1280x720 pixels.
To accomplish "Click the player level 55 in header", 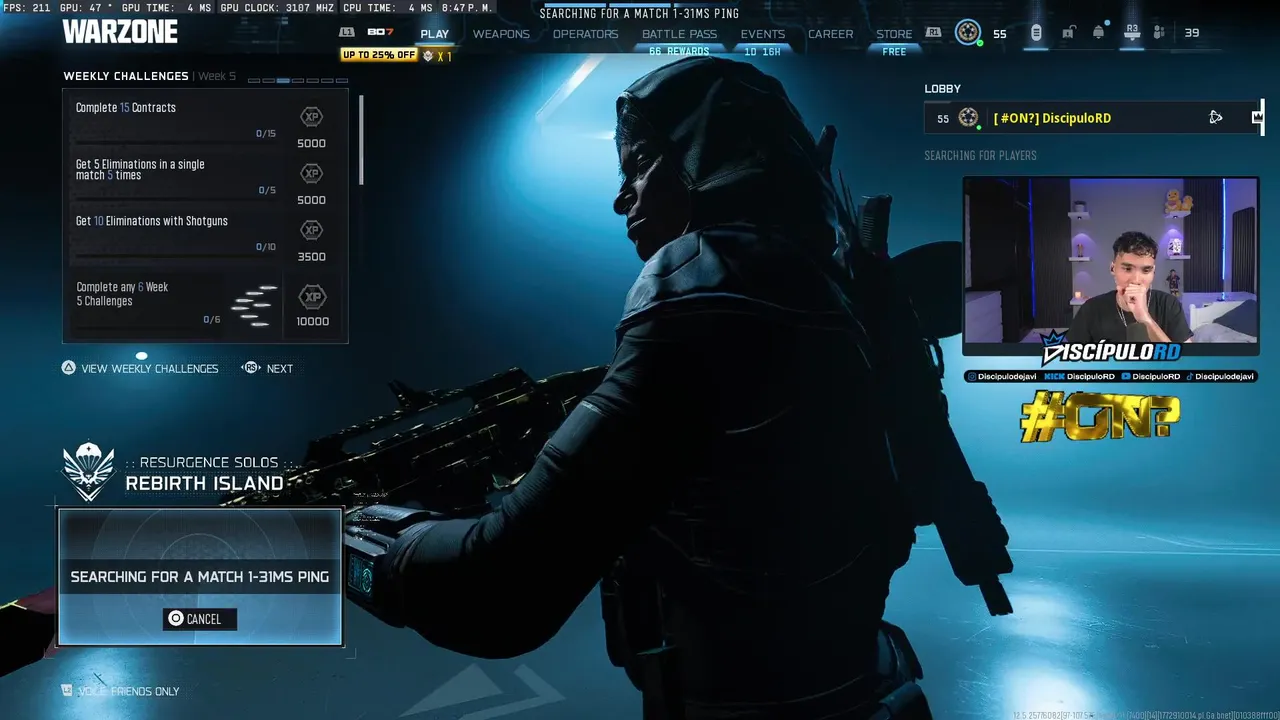I will pos(1000,34).
